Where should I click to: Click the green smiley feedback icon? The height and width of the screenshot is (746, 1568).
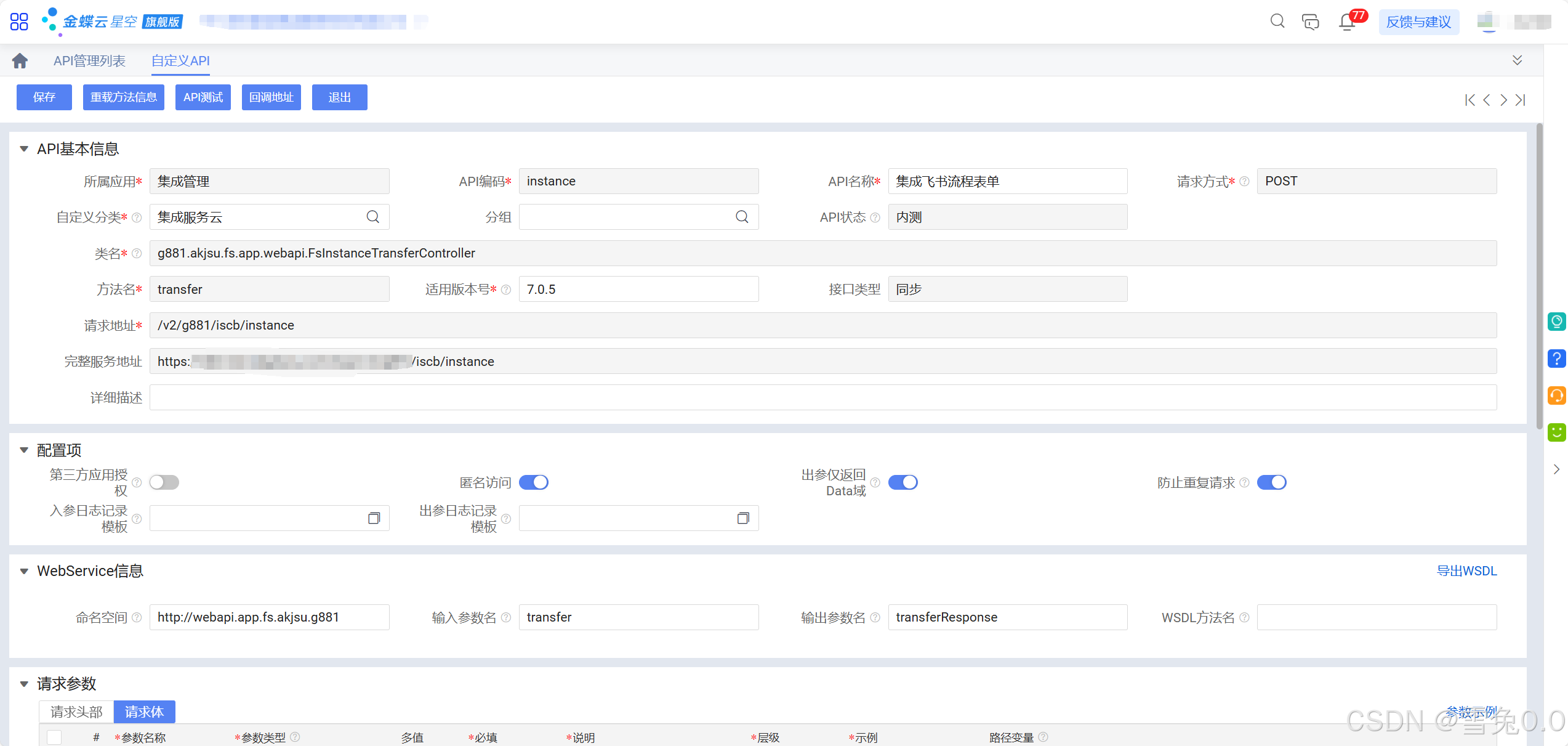click(1557, 432)
